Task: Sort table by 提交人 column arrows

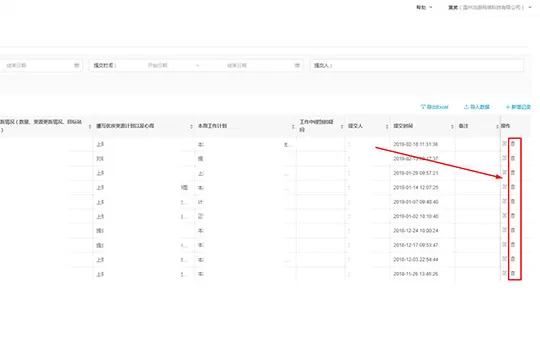Action: 387,127
